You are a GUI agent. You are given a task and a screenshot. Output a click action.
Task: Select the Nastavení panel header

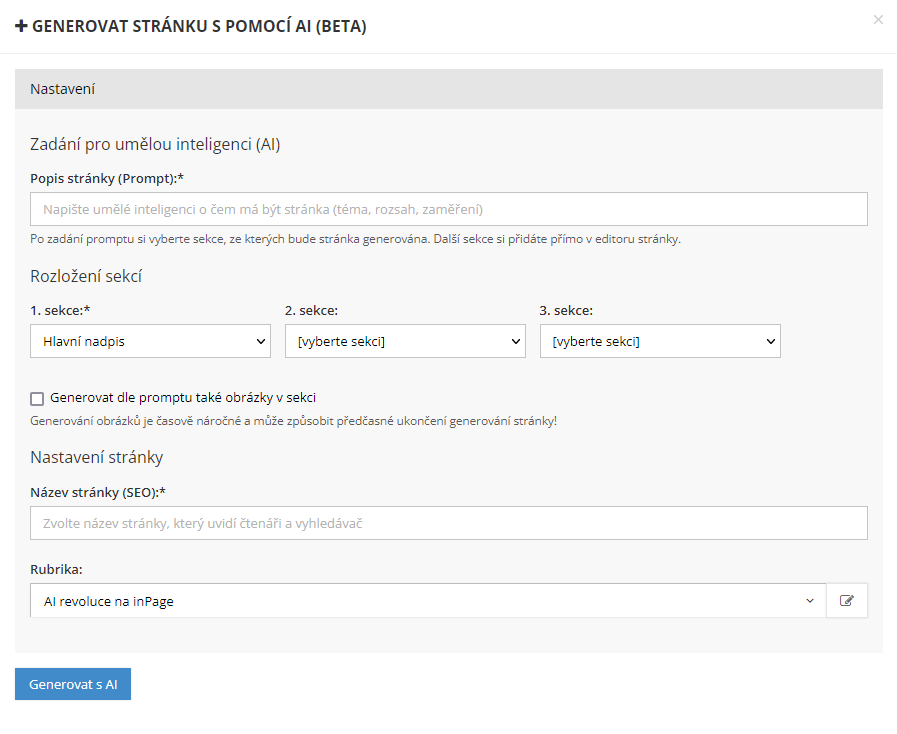(448, 89)
